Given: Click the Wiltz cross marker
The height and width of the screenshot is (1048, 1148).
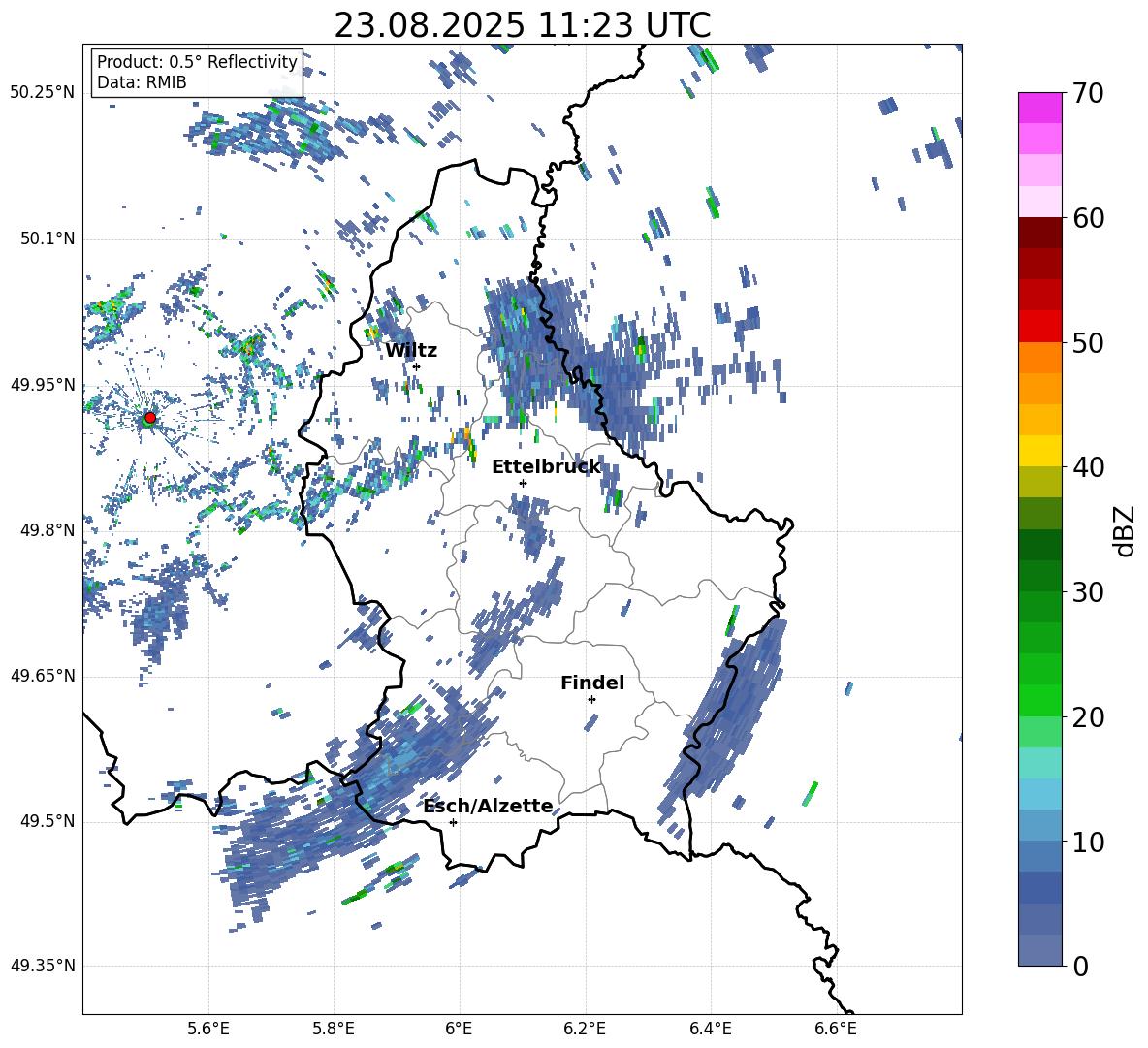Looking at the screenshot, I should [417, 366].
